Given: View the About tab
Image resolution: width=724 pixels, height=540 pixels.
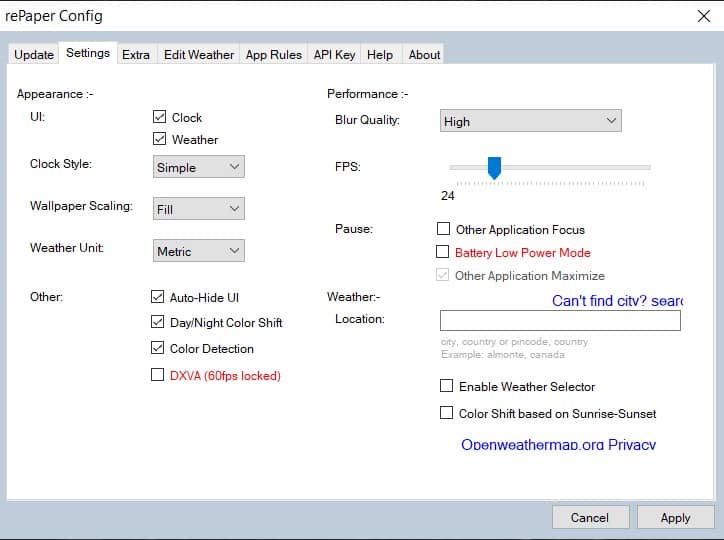Looking at the screenshot, I should click(424, 54).
